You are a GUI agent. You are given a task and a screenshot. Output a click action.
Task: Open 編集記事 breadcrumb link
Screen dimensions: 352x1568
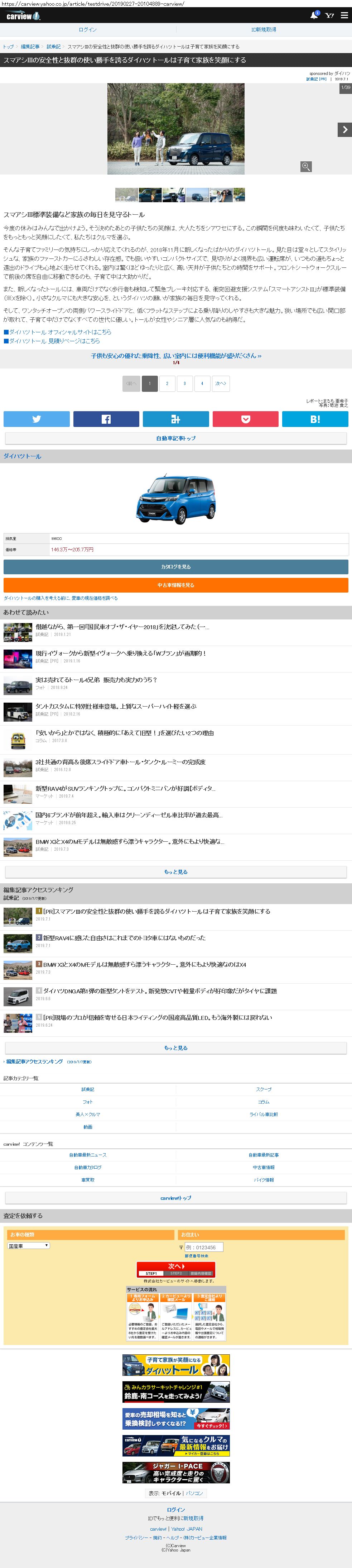click(30, 47)
